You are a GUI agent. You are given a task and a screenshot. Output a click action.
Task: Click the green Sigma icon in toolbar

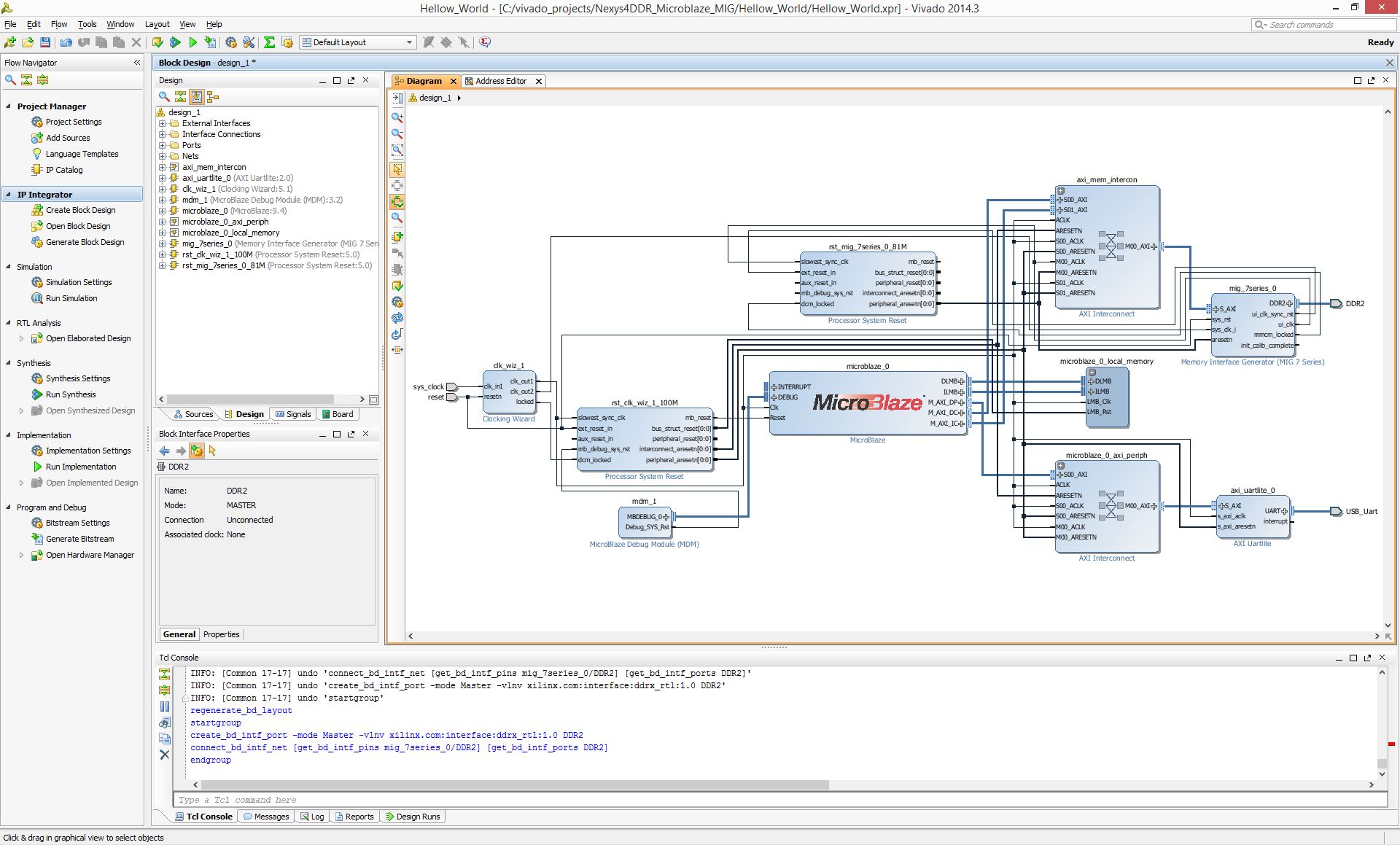point(269,42)
